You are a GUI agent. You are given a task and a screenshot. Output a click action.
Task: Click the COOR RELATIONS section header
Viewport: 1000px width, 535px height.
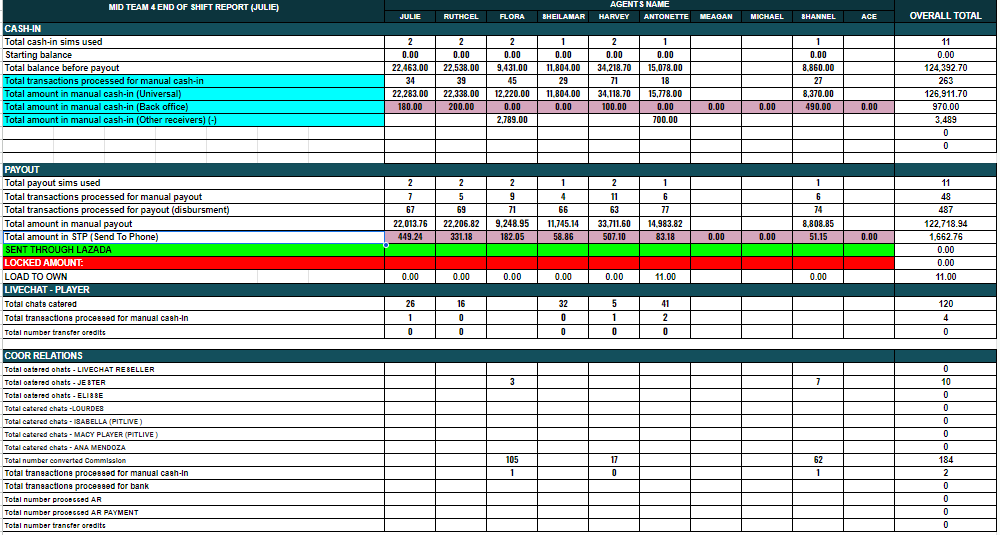193,355
